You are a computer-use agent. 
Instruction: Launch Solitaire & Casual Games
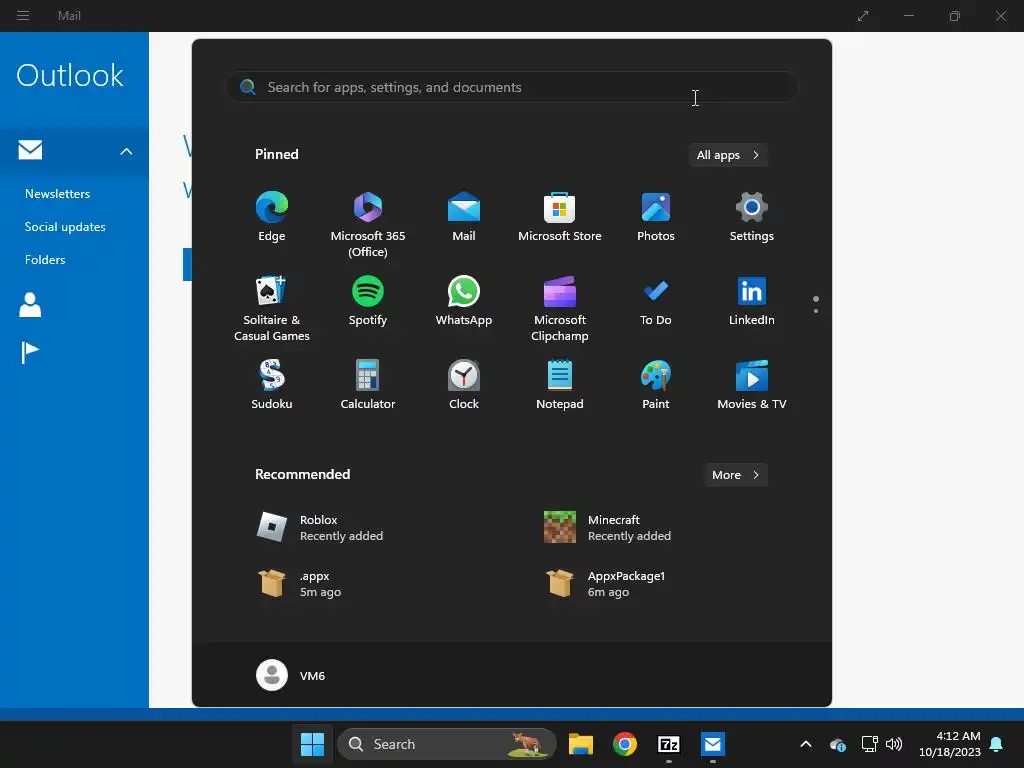[x=272, y=308]
